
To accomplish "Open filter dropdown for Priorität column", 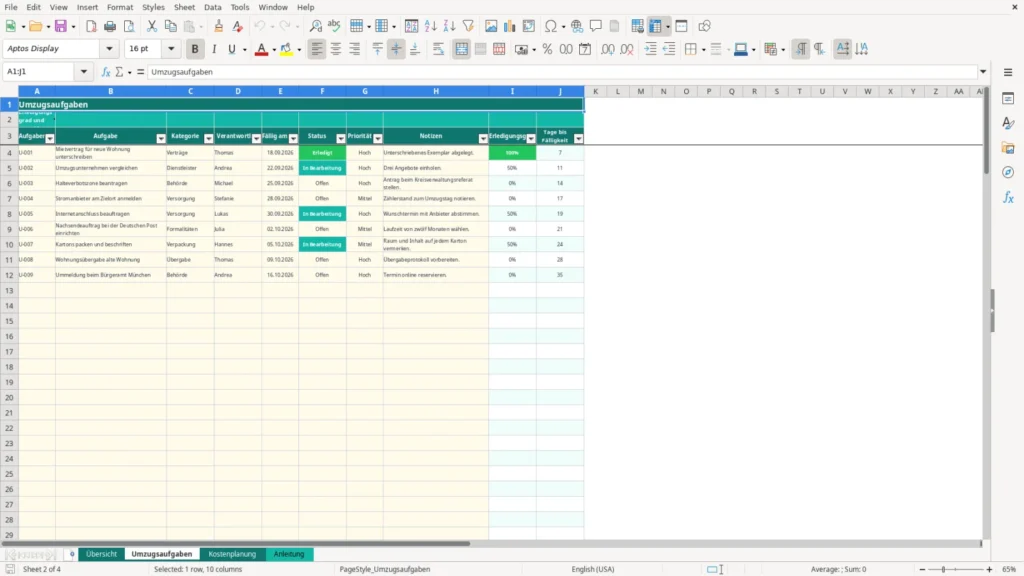I will 377,138.
